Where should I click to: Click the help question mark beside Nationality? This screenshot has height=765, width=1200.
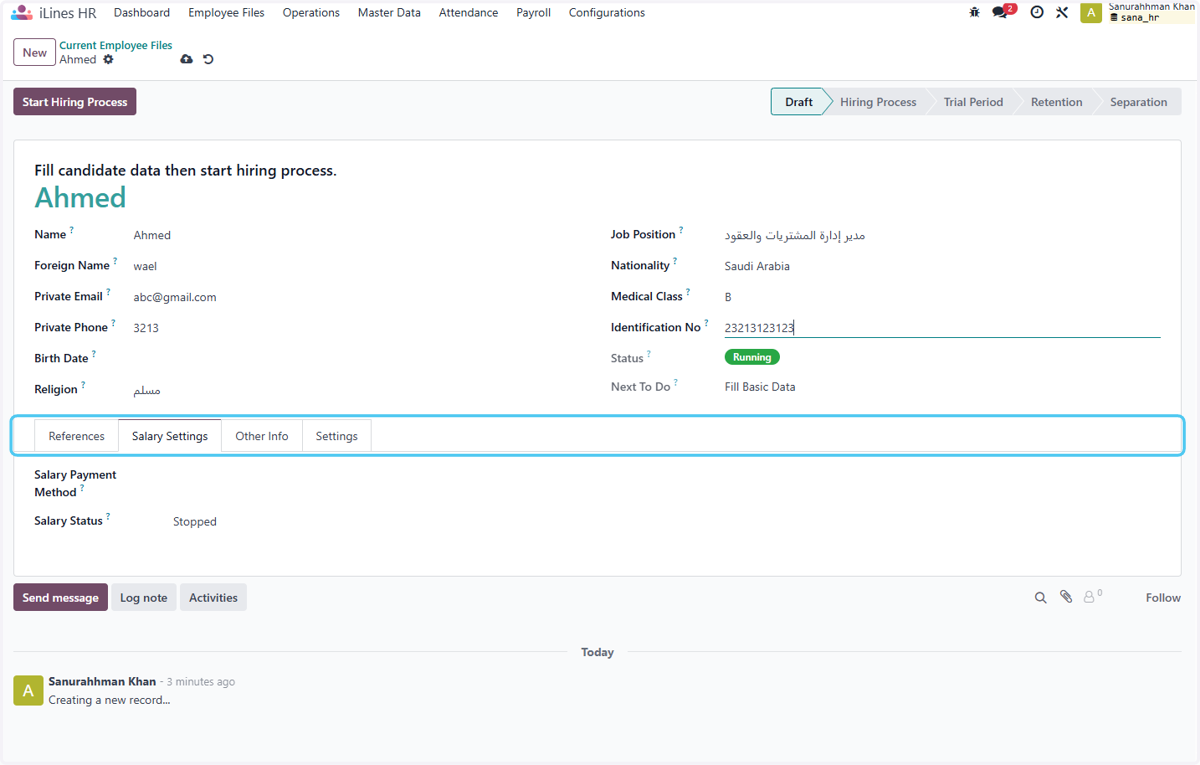pos(675,262)
